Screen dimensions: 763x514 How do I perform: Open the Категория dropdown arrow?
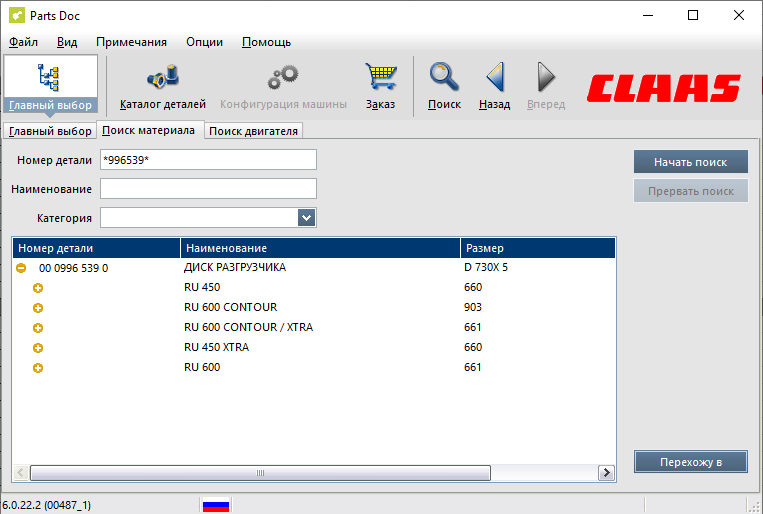pos(307,218)
